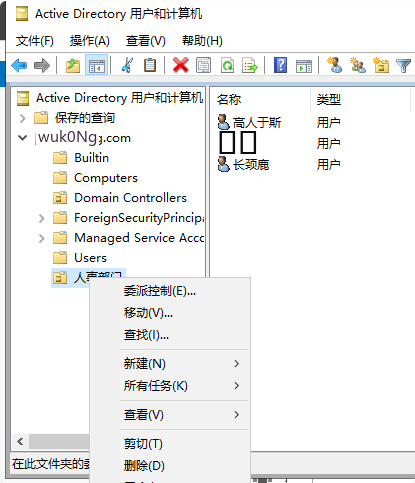Open the Help question mark icon

click(x=280, y=65)
